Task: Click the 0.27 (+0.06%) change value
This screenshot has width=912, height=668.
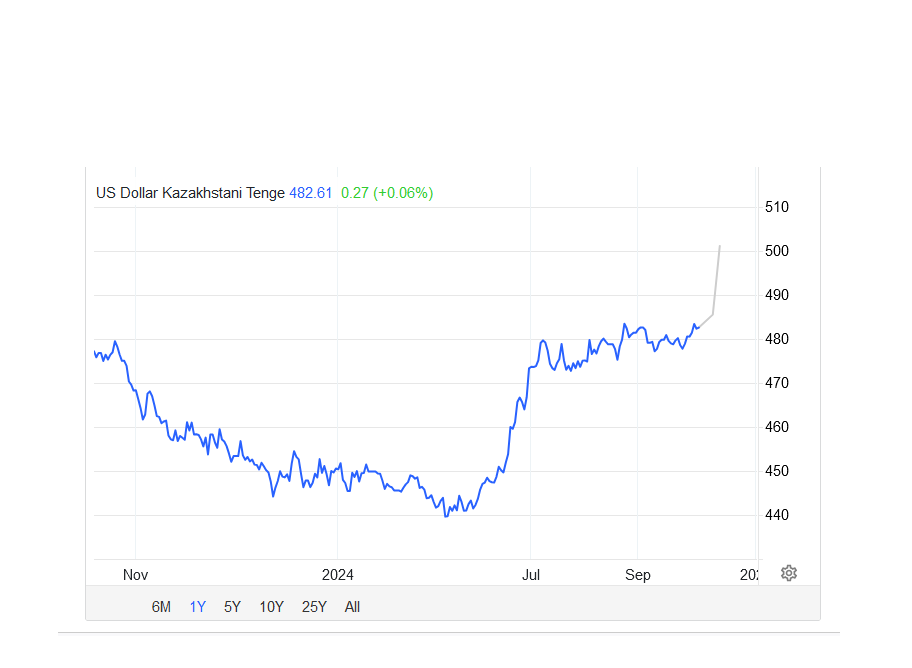Action: [387, 193]
